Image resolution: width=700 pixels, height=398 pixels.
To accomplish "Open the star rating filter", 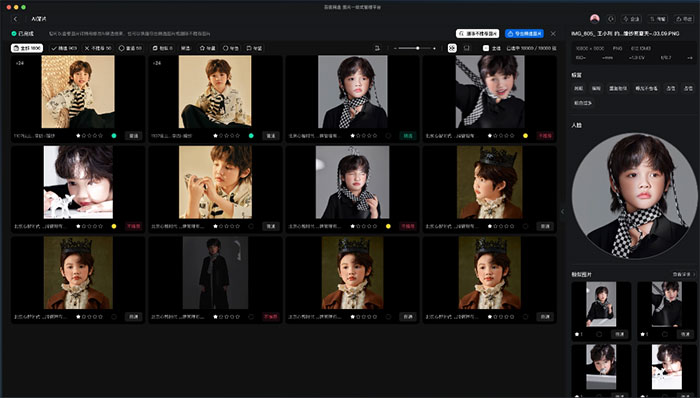I will tap(207, 48).
